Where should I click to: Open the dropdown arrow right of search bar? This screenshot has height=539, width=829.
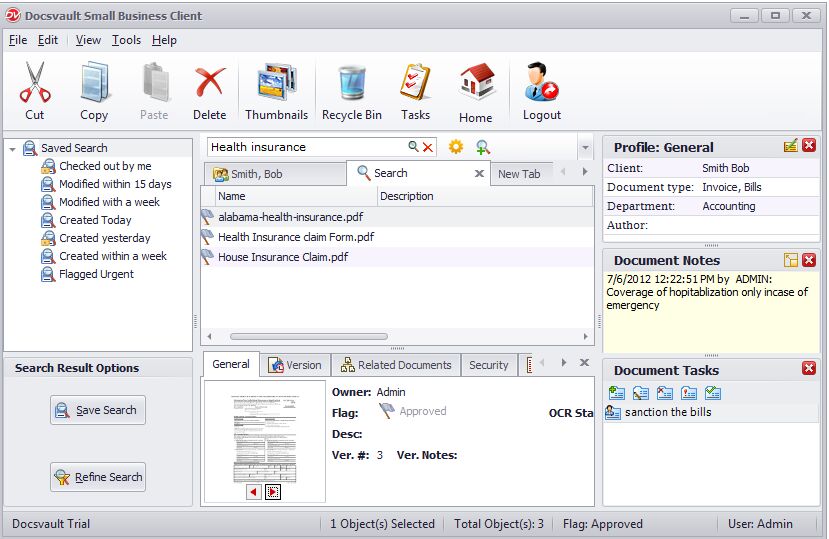click(585, 148)
